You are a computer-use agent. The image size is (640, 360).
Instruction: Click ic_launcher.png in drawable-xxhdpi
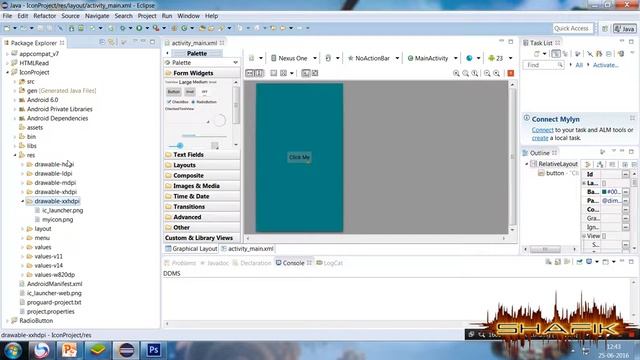62,211
